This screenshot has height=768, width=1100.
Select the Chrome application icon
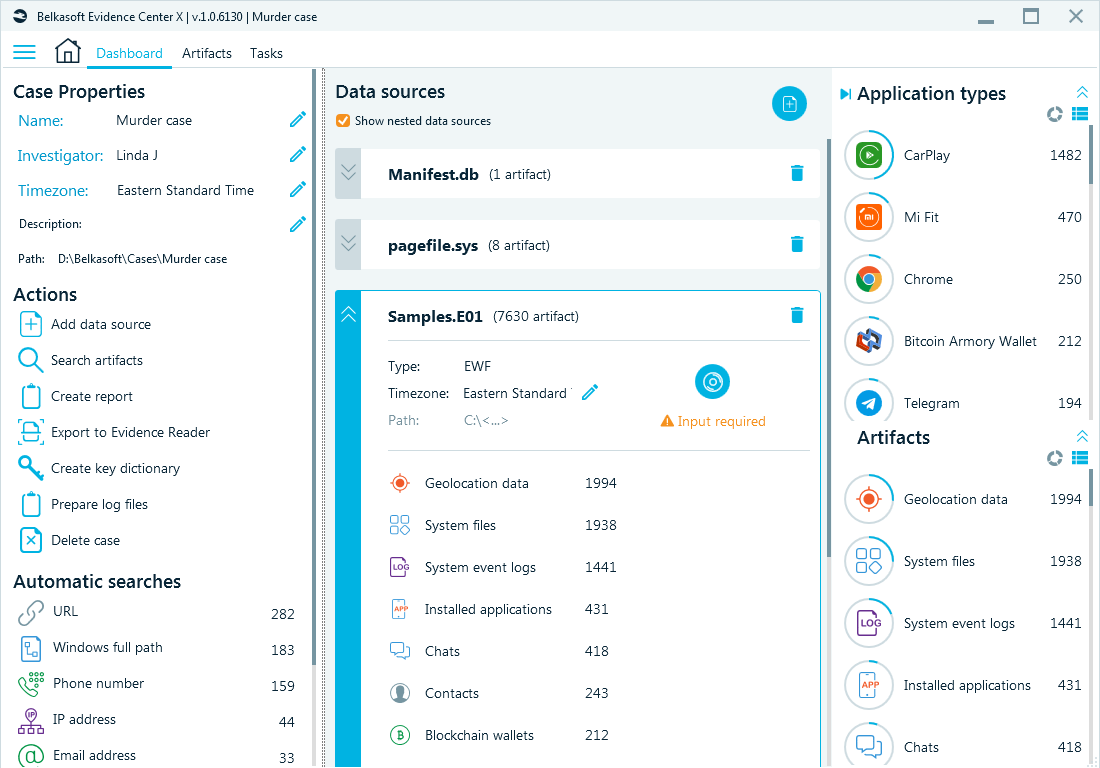coord(868,279)
